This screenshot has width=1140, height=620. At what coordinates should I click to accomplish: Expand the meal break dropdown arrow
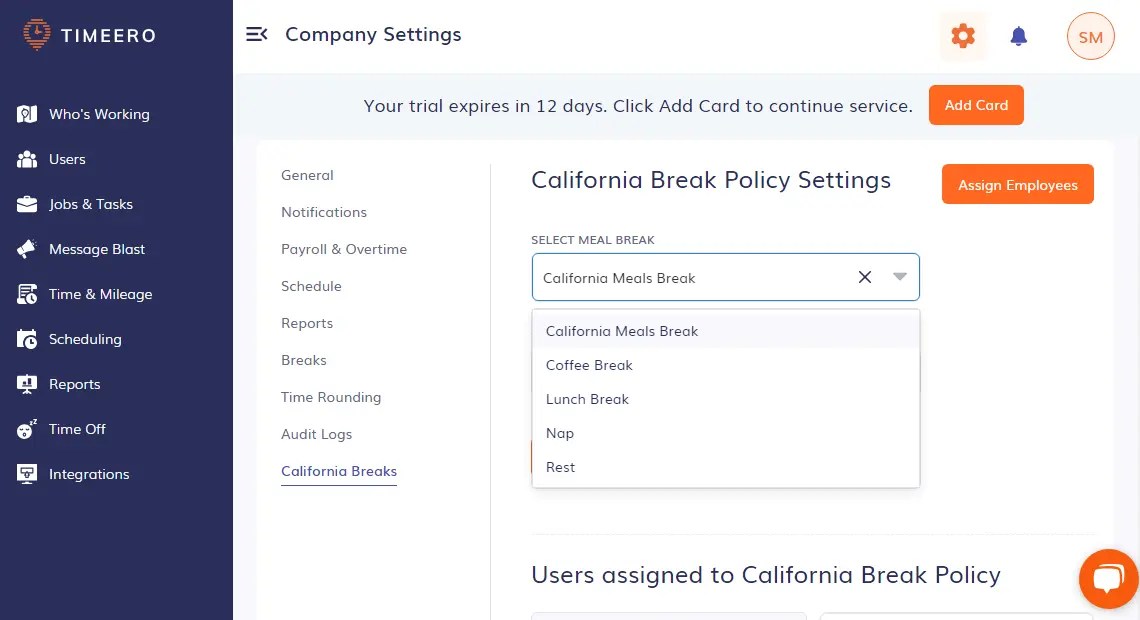tap(898, 277)
